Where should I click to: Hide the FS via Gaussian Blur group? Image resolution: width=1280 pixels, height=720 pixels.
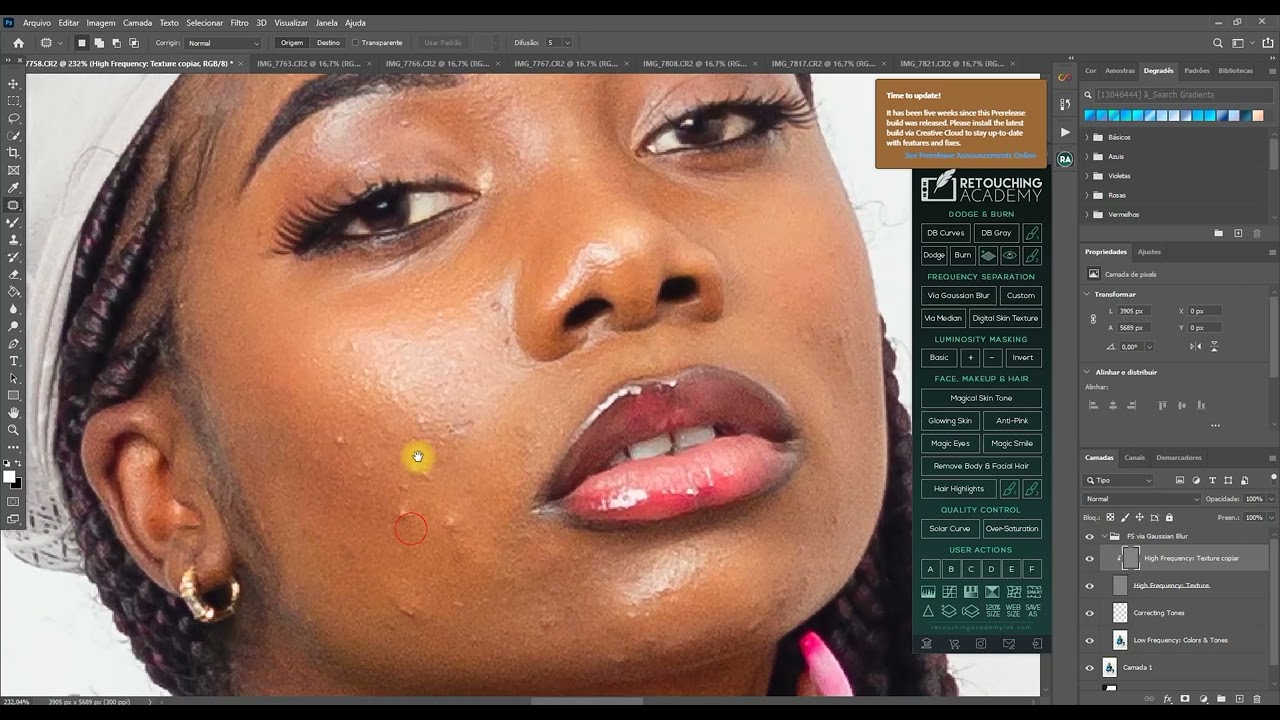(x=1089, y=536)
